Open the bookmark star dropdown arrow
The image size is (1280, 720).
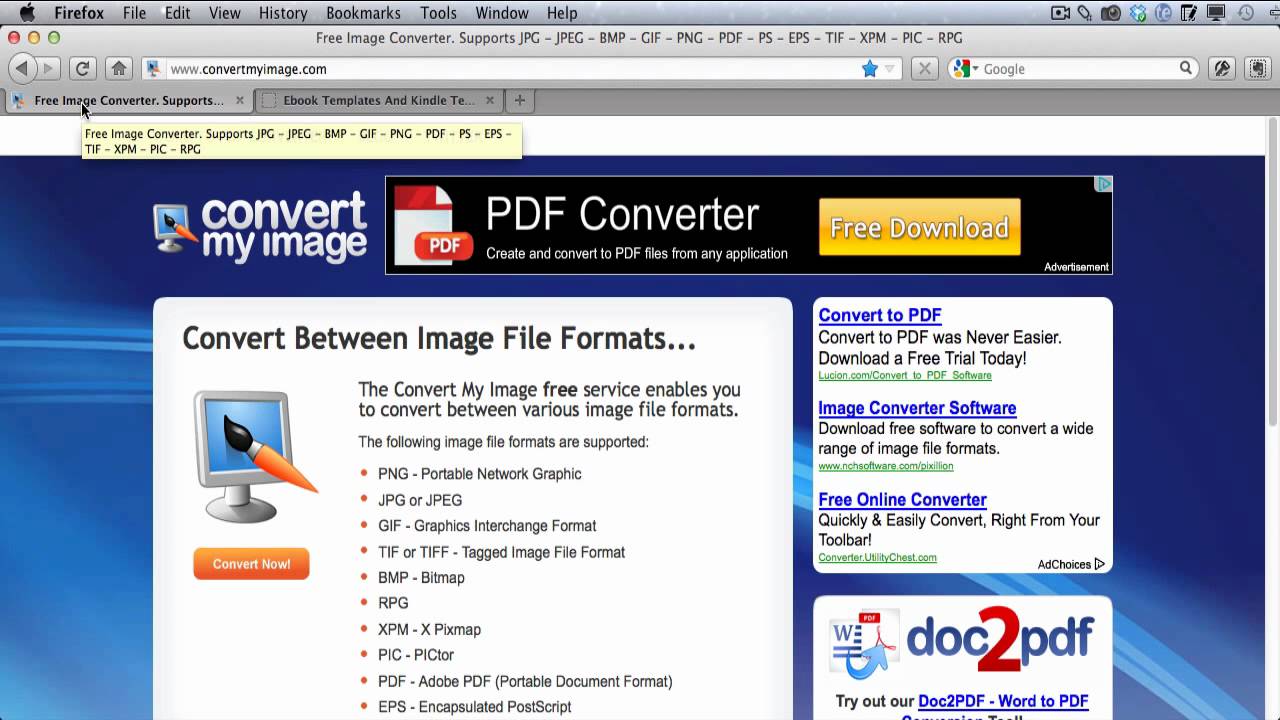[x=889, y=69]
